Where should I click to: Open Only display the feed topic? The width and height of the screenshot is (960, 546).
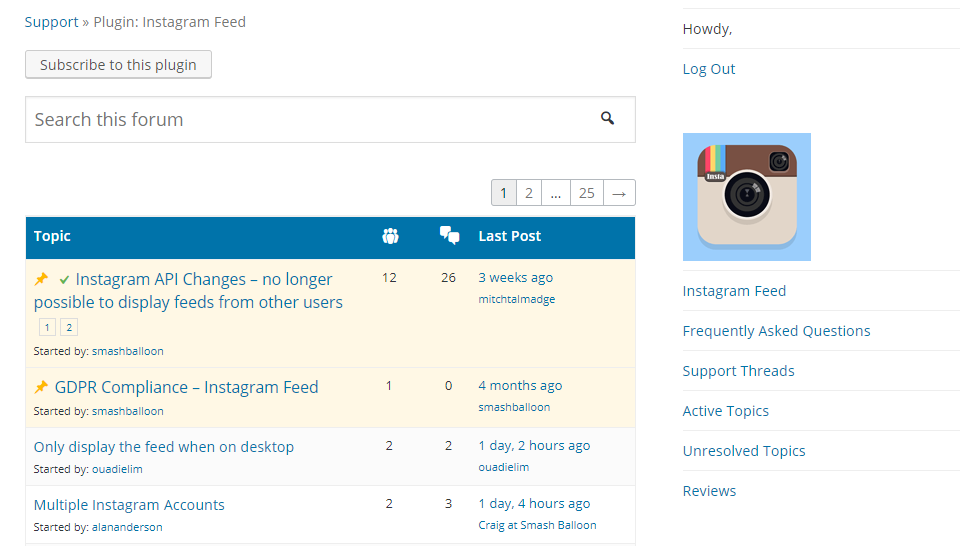coord(164,447)
